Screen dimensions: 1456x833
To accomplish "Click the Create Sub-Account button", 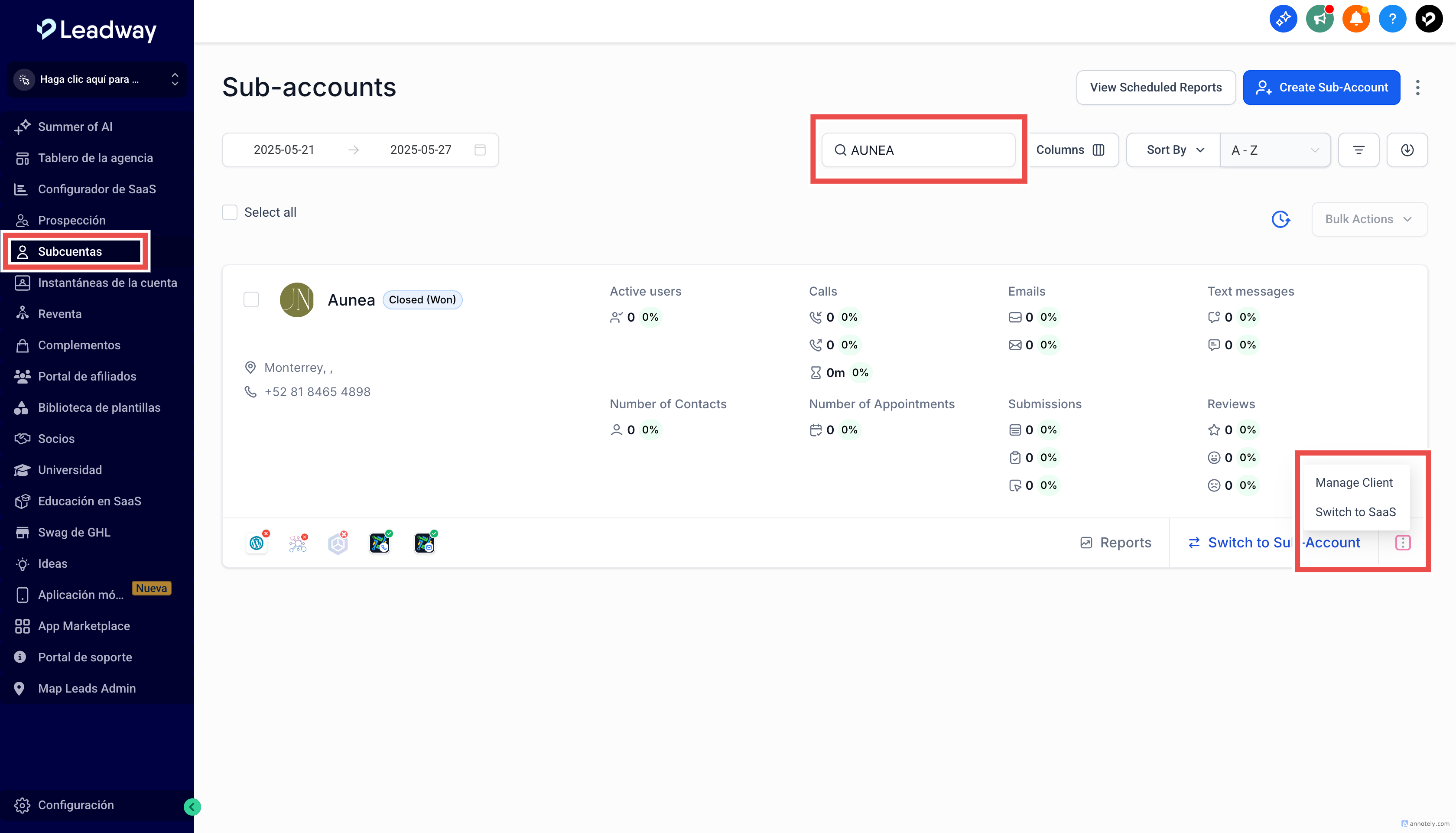I will (1321, 88).
